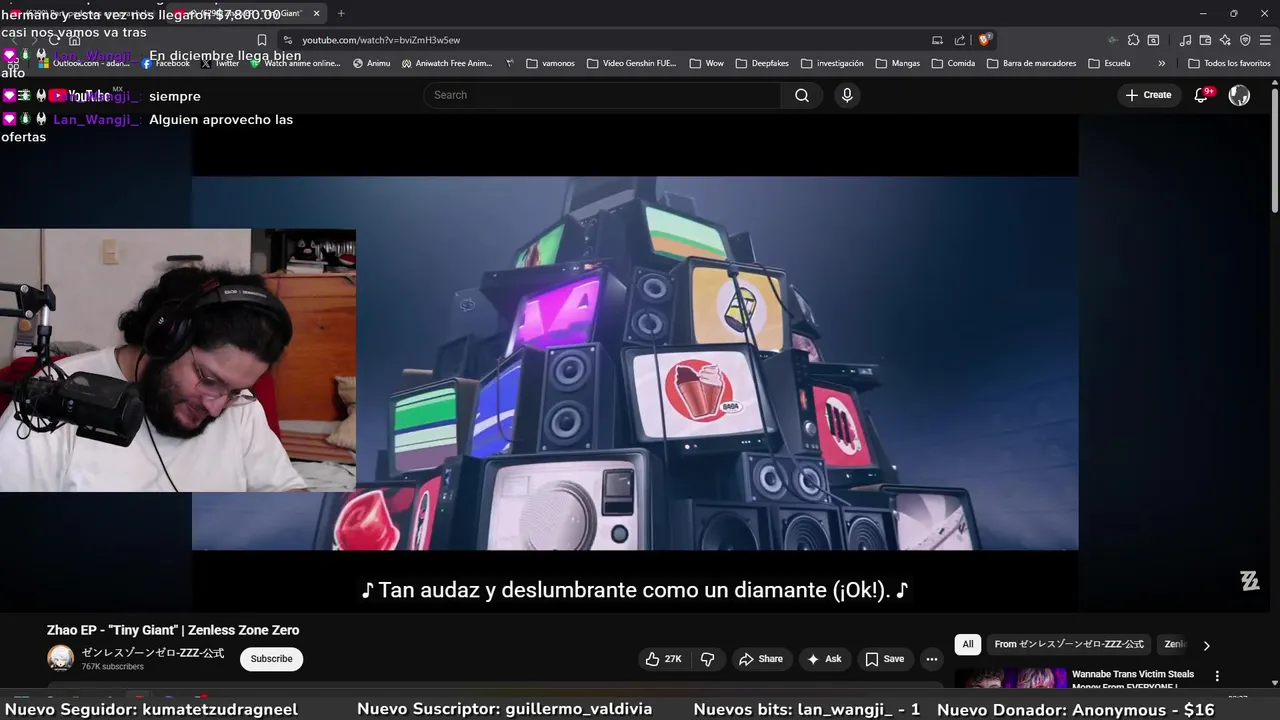
Task: Share the video
Action: pos(760,659)
